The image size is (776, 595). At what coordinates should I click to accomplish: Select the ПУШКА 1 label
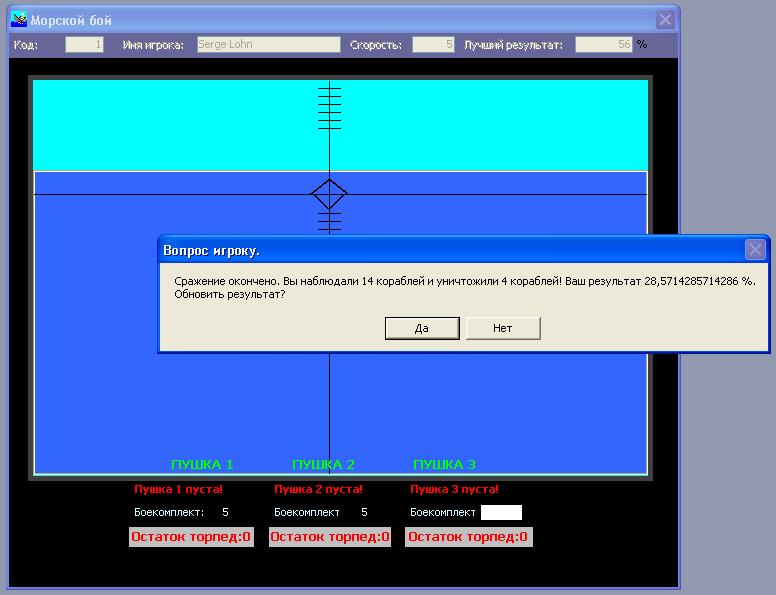[202, 465]
